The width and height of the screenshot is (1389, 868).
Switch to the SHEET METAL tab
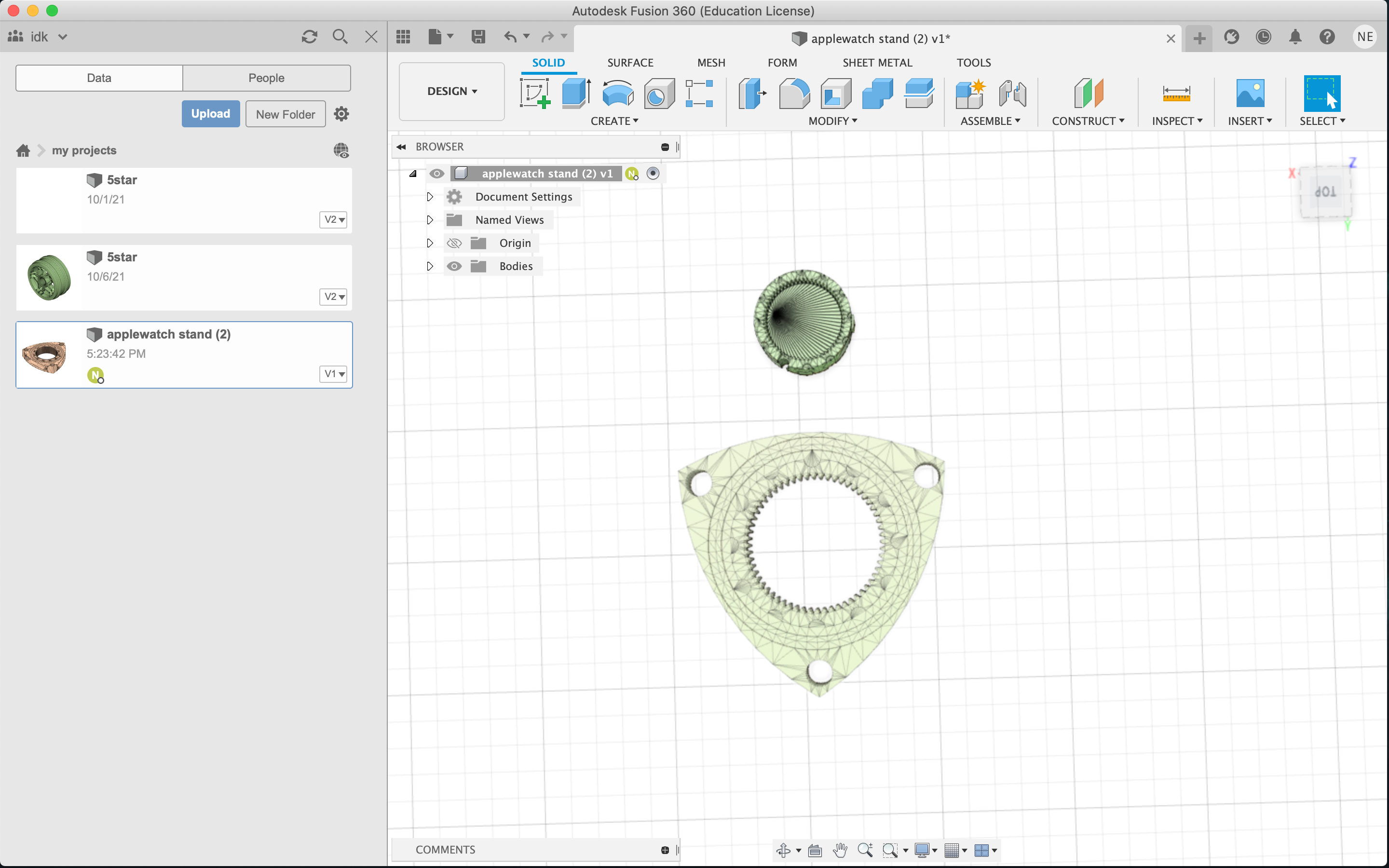[877, 63]
